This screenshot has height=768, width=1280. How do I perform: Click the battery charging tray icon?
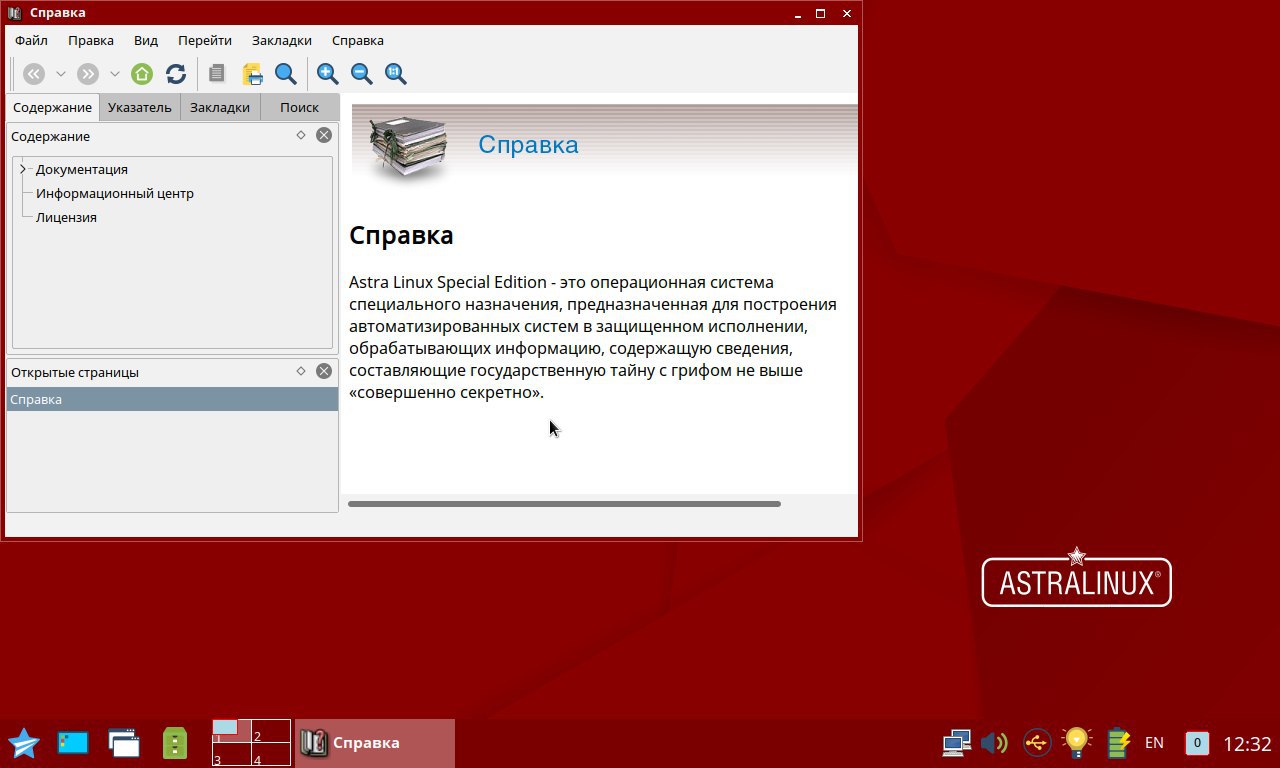(1118, 743)
